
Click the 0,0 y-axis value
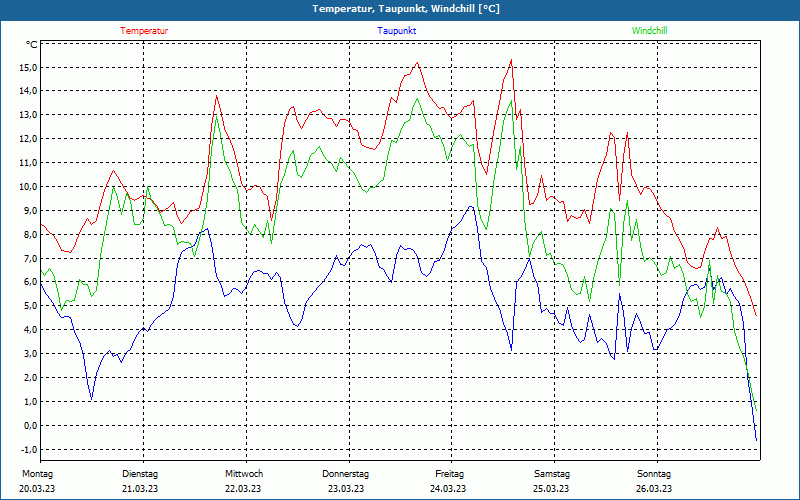[x=30, y=426]
